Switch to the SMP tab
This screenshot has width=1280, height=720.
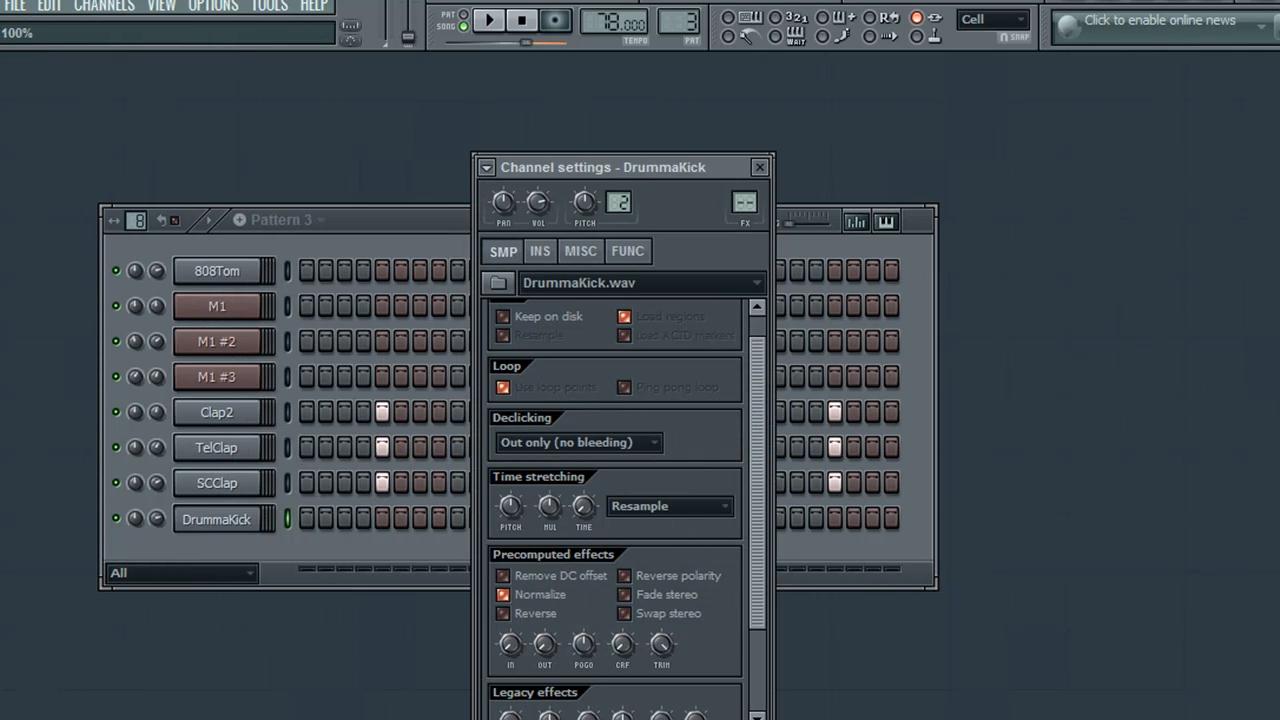coord(503,252)
